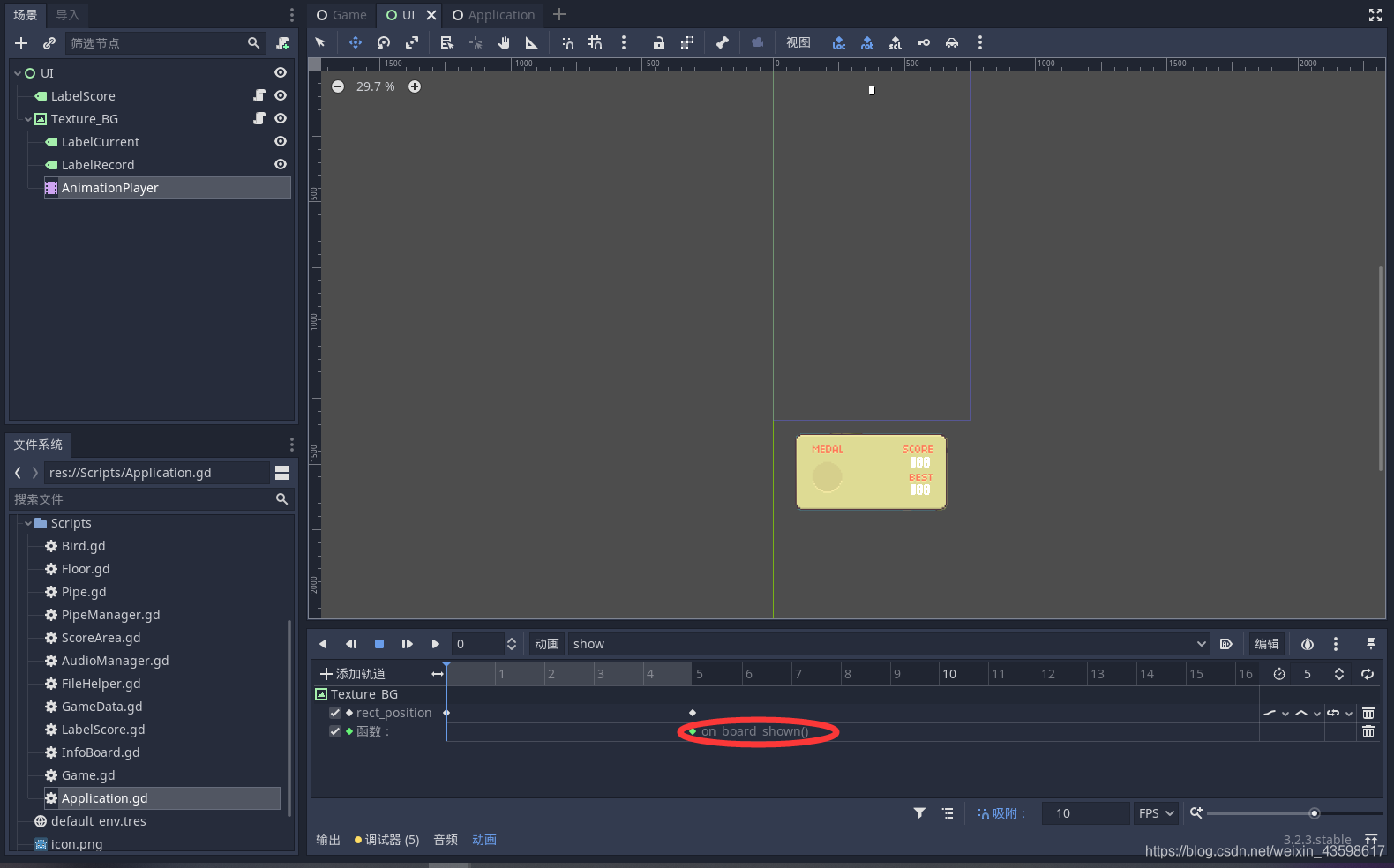This screenshot has width=1394, height=868.
Task: Group the selected node's children
Action: (x=687, y=42)
